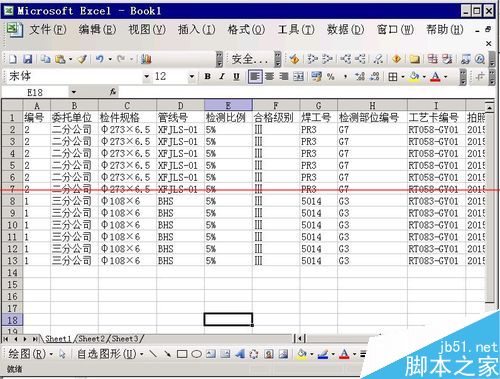Screen dimensions: 500x379
Task: Insert clip art from drawing toolbar
Action: (269, 354)
